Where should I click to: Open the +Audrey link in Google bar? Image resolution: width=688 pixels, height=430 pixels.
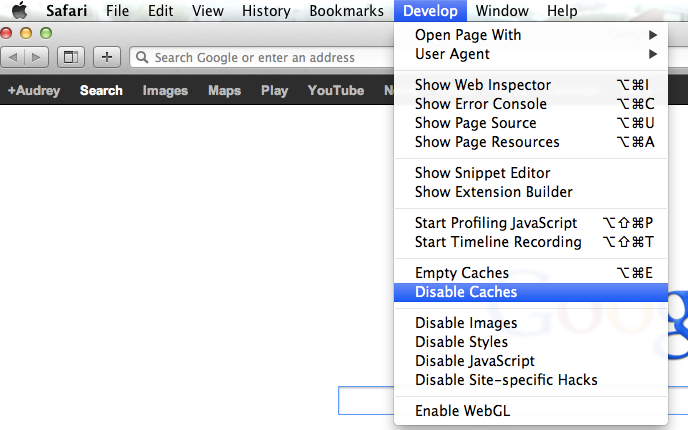pos(34,90)
